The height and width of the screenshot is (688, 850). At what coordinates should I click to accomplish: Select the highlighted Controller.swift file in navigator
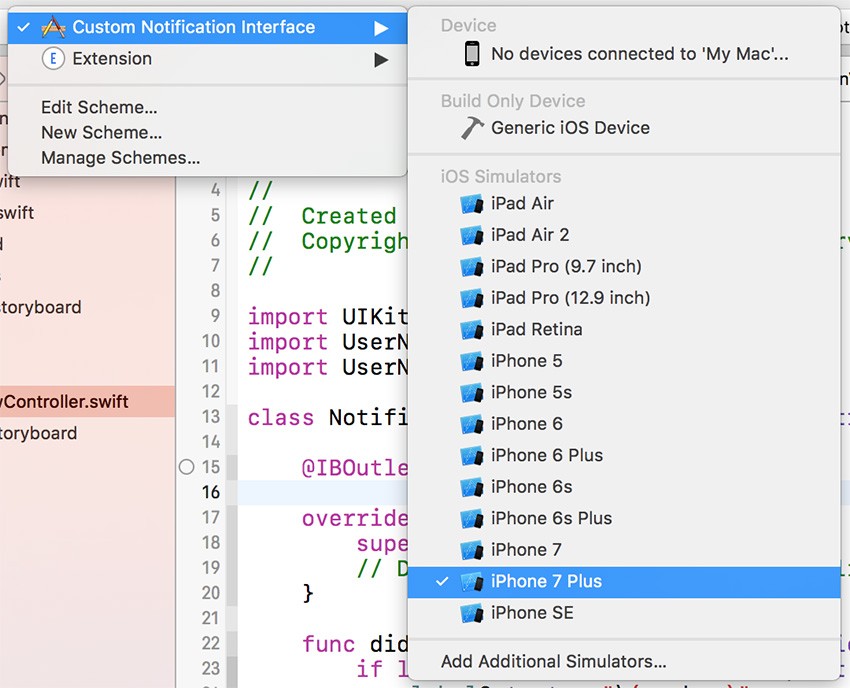click(87, 402)
